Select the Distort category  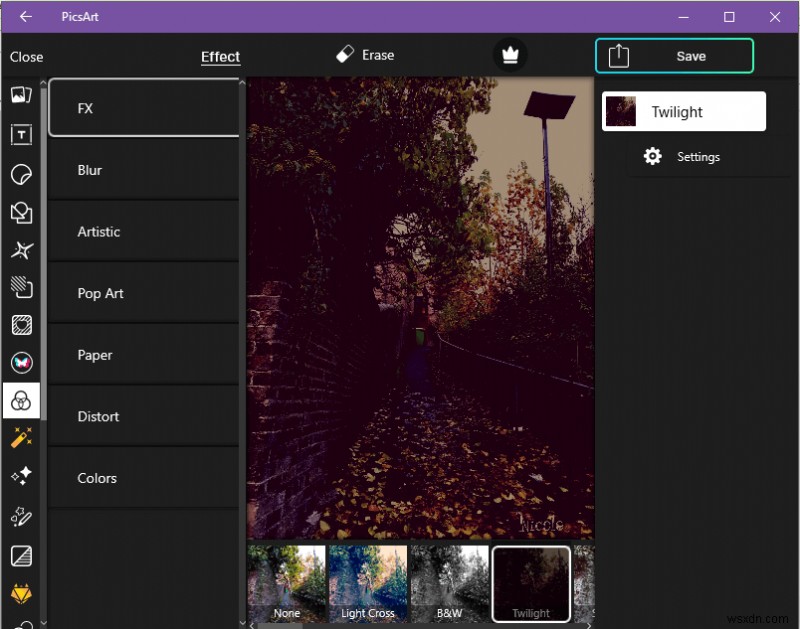[143, 416]
